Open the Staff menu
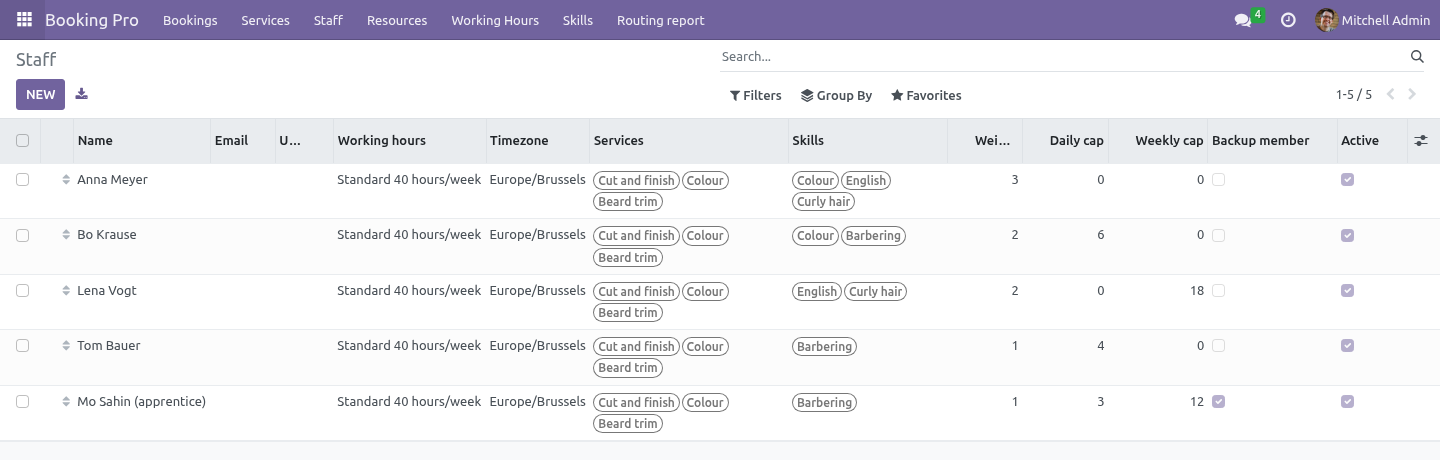The height and width of the screenshot is (460, 1440). click(328, 20)
